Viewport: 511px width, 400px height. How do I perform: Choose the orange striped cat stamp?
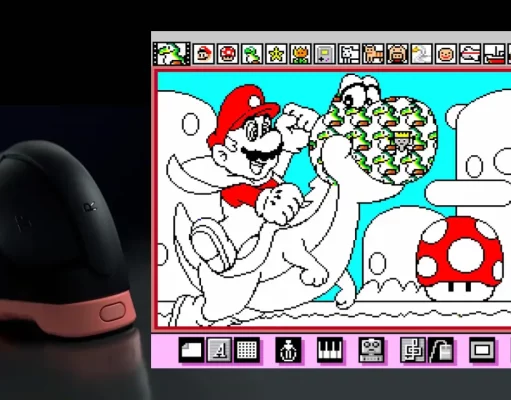pyautogui.click(x=373, y=54)
